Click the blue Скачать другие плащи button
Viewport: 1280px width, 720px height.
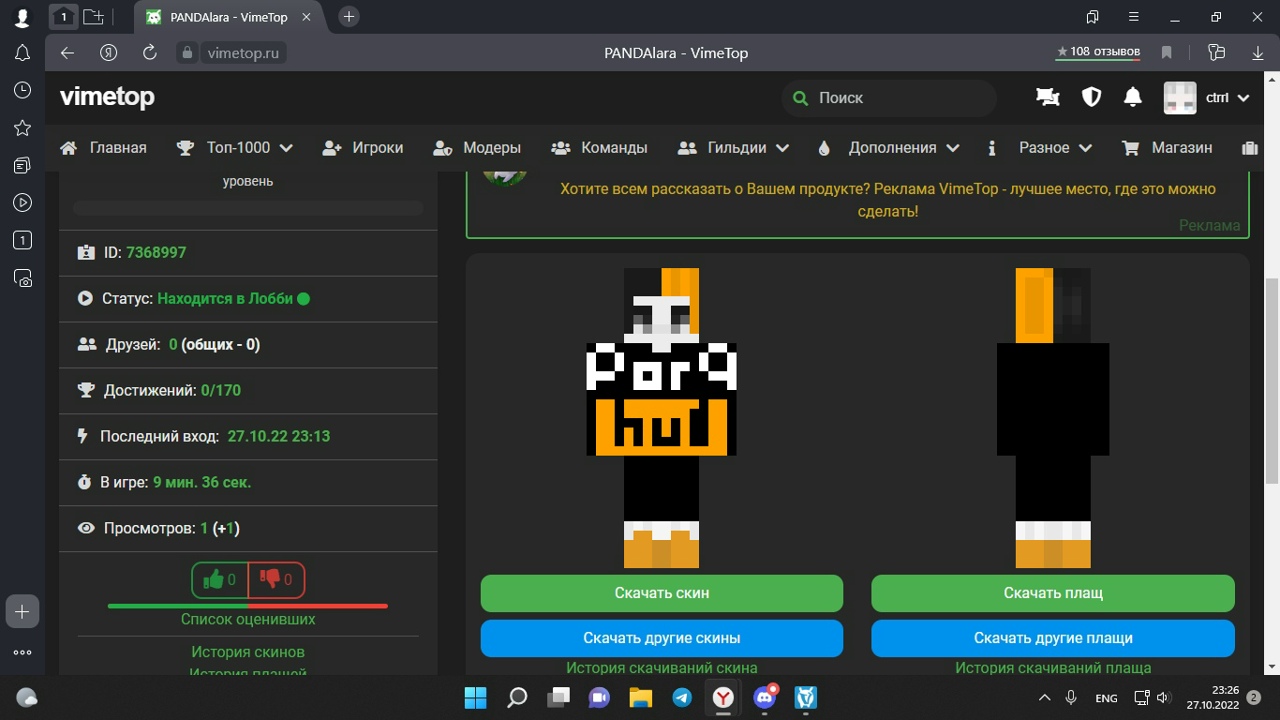tap(1053, 638)
